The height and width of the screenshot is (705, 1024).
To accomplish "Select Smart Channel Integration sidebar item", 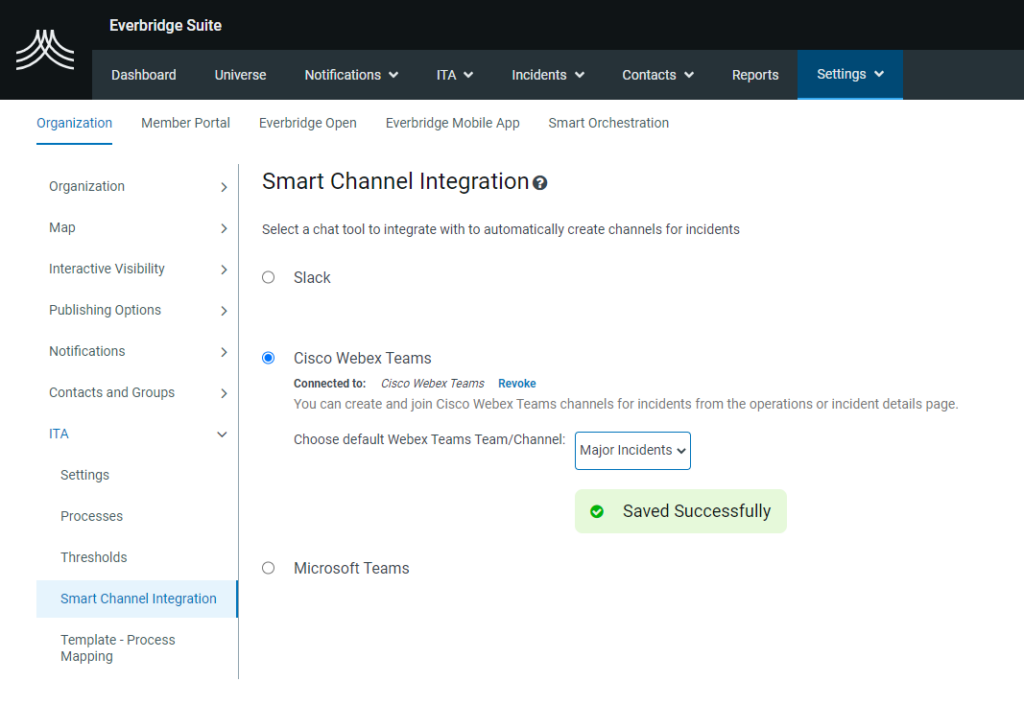I will (x=137, y=599).
